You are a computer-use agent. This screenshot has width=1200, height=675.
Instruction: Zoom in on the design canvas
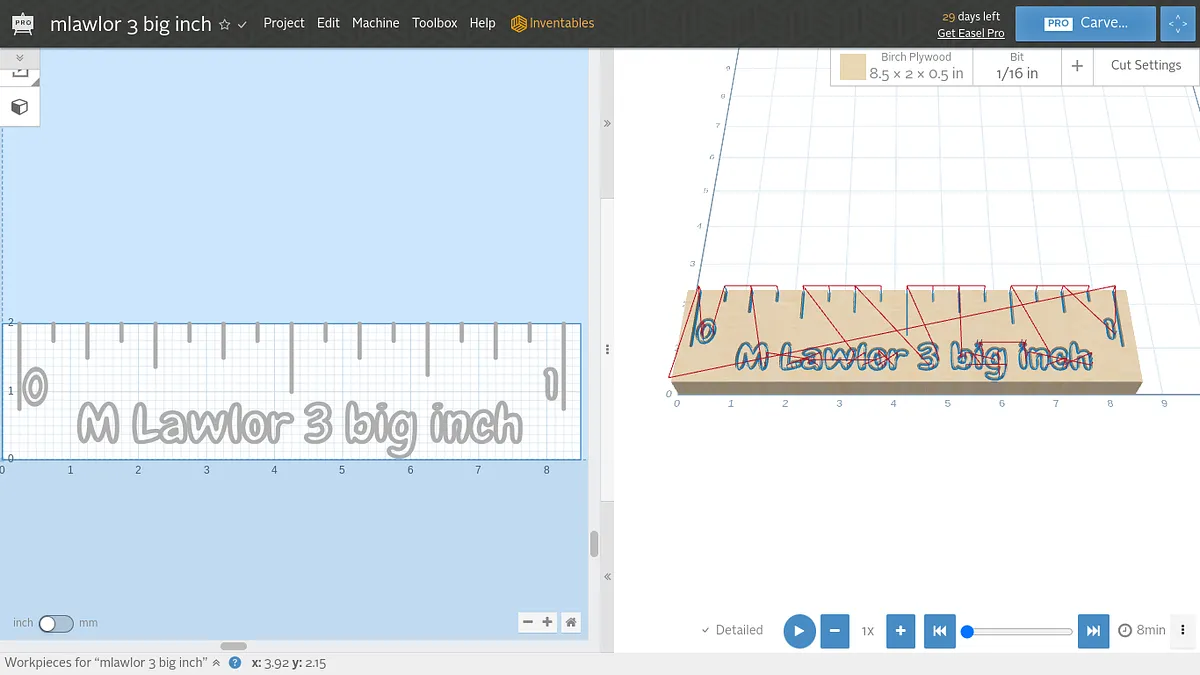point(547,622)
